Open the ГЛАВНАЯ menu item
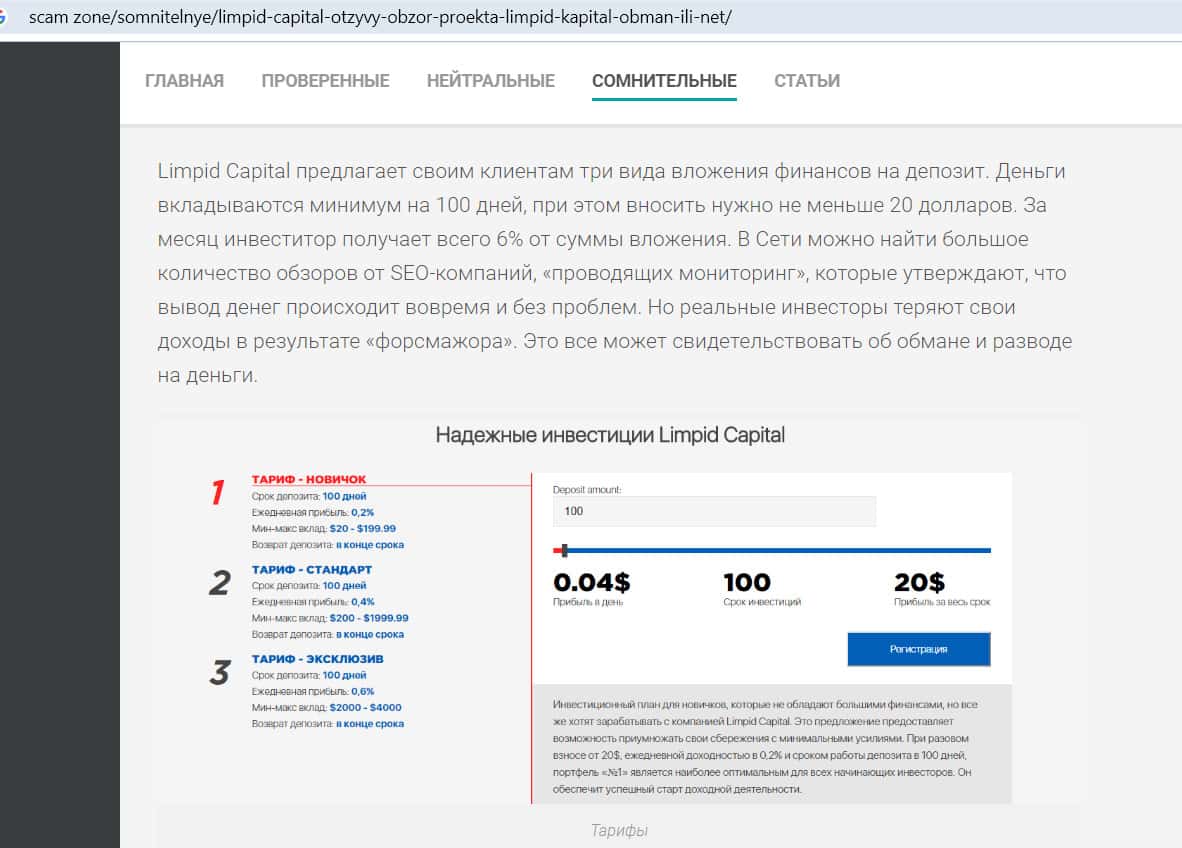1182x848 pixels. pyautogui.click(x=184, y=81)
